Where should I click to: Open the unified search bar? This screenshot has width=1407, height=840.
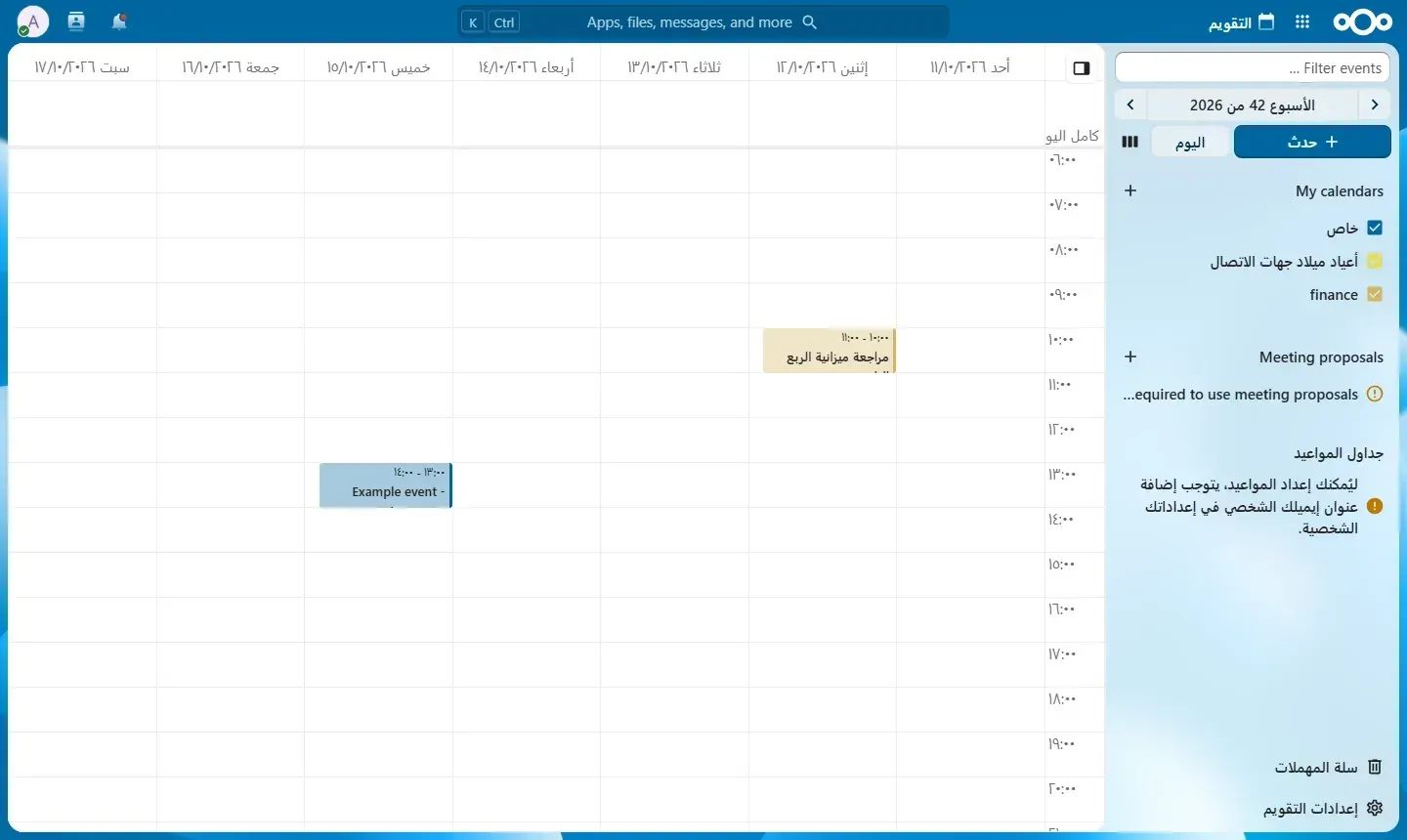coord(703,21)
